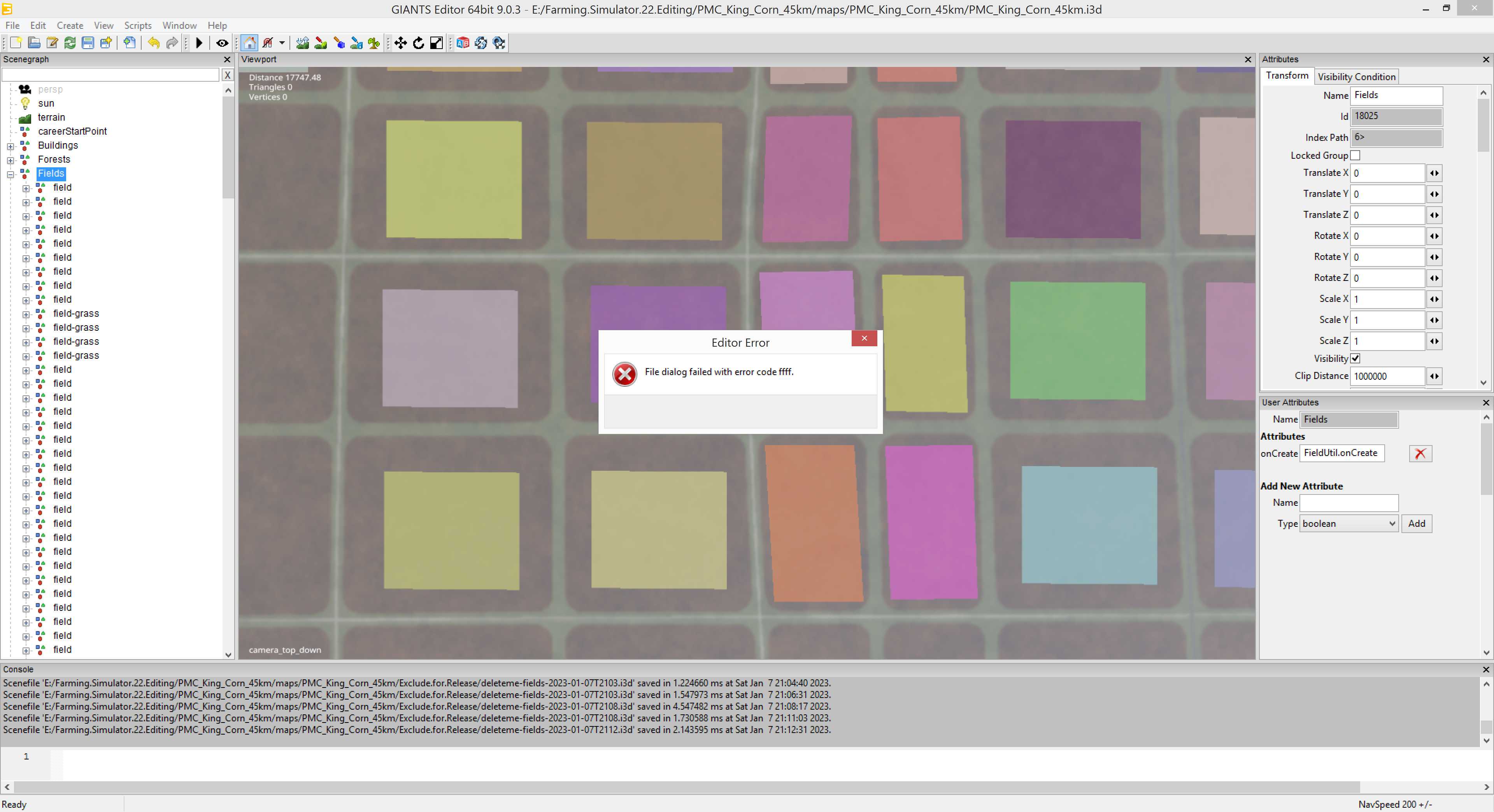Click the Save scene floppy icon
The width and height of the screenshot is (1494, 812).
click(x=88, y=43)
